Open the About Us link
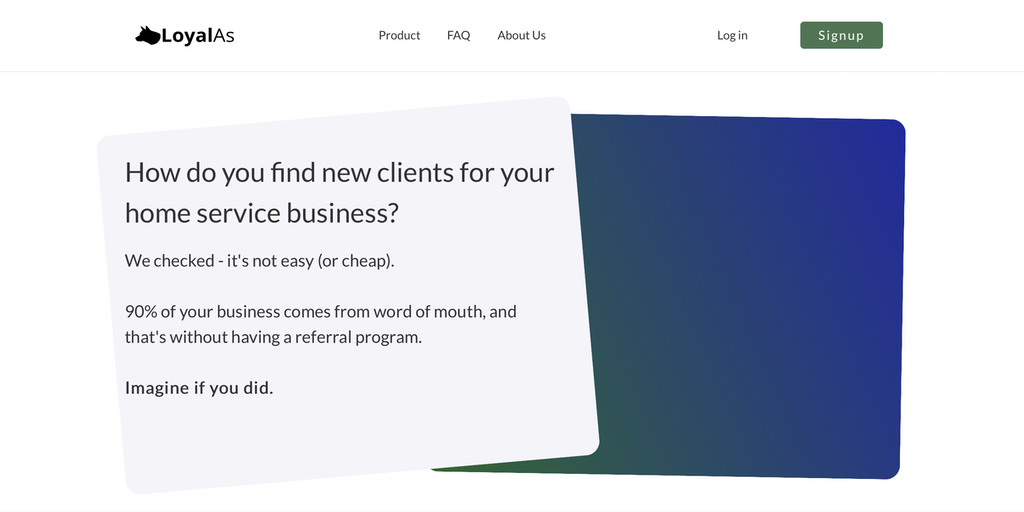 tap(521, 35)
